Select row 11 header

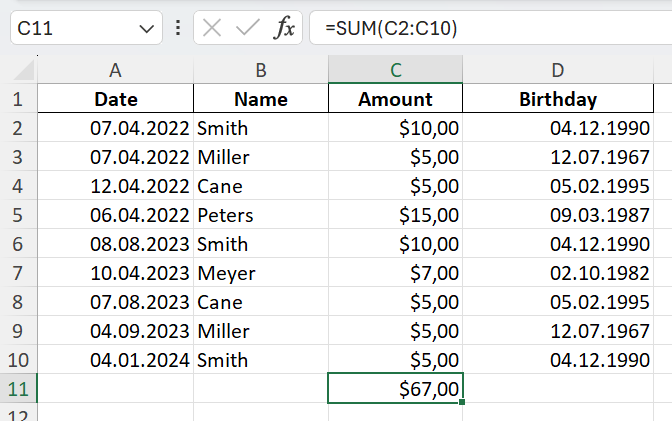(x=18, y=389)
